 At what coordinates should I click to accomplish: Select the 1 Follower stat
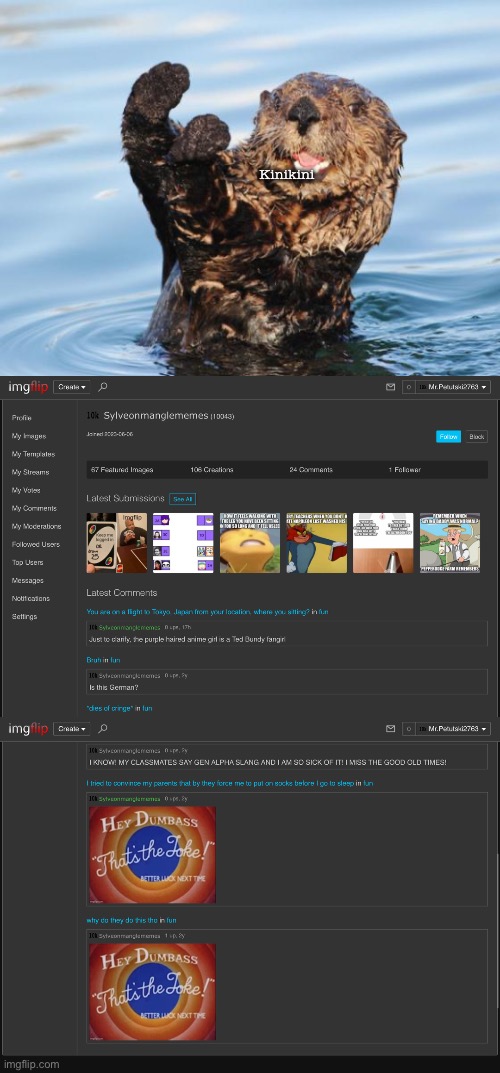(x=404, y=469)
